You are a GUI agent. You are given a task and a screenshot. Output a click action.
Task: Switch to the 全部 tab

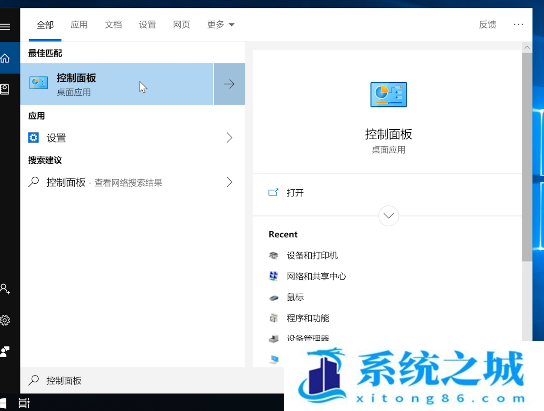[x=45, y=25]
